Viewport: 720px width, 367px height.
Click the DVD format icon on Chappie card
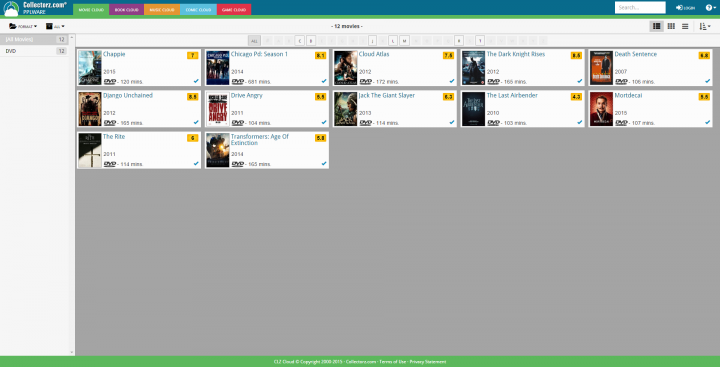click(109, 81)
